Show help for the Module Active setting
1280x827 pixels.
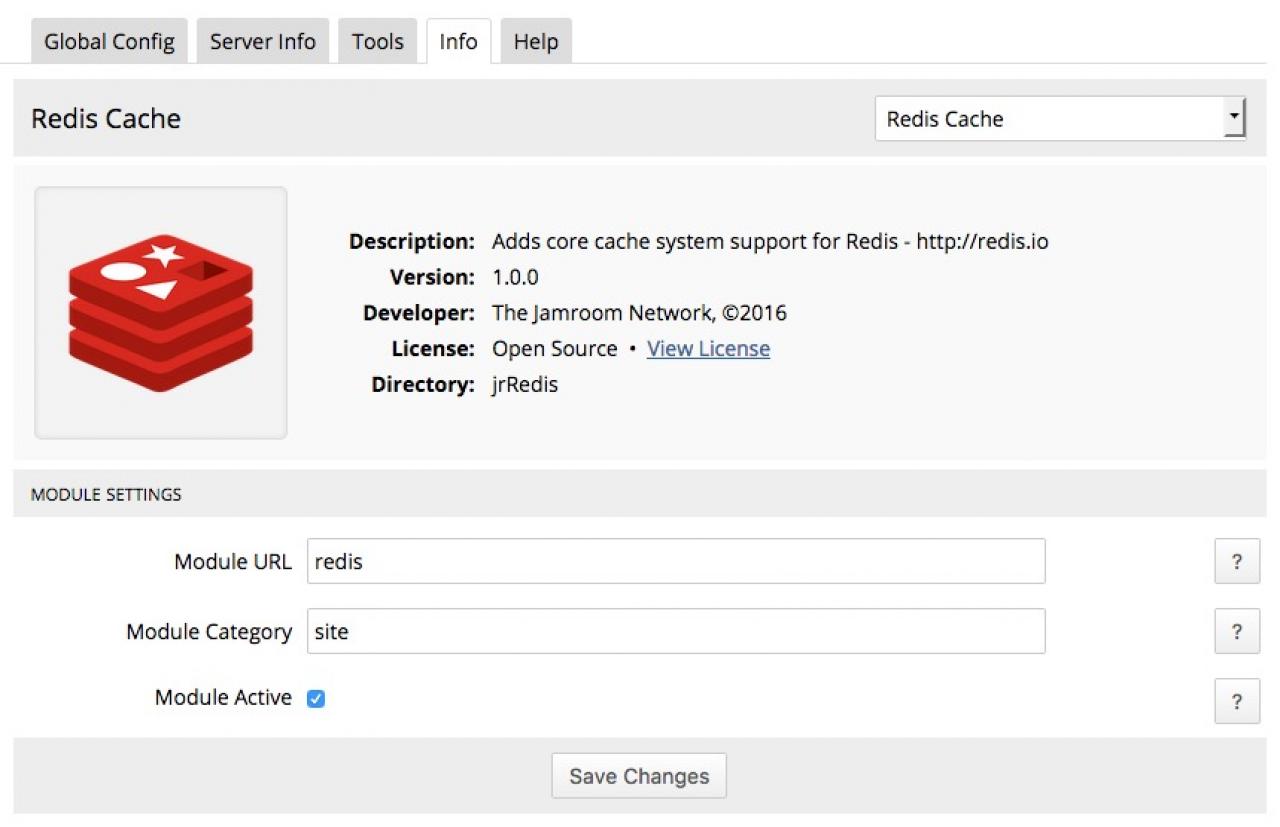coord(1236,701)
